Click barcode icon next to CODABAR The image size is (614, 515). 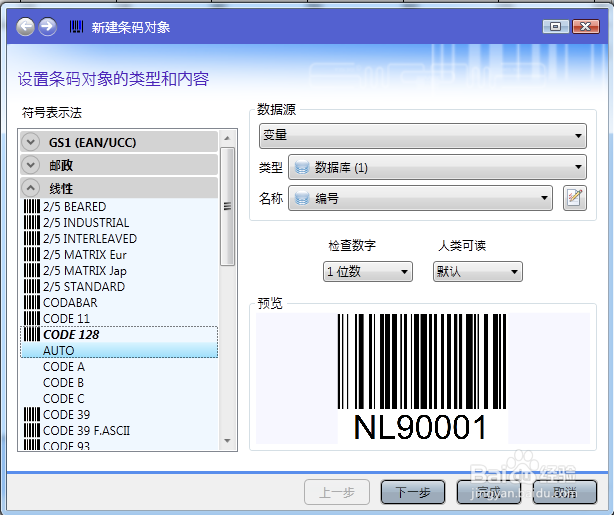pyautogui.click(x=32, y=303)
